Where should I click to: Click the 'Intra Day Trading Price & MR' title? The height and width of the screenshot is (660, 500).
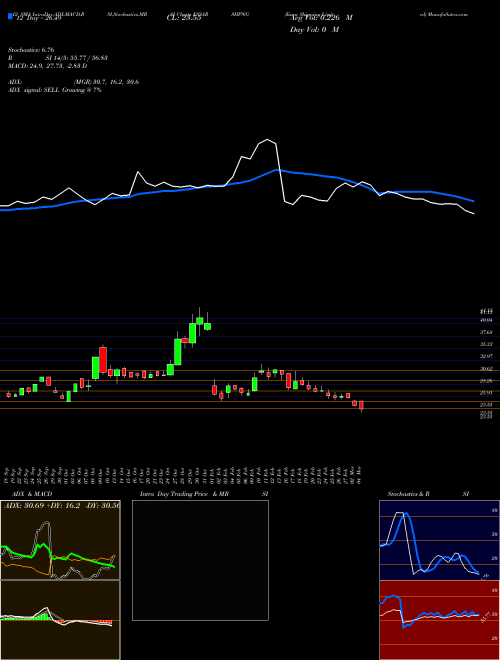185,494
